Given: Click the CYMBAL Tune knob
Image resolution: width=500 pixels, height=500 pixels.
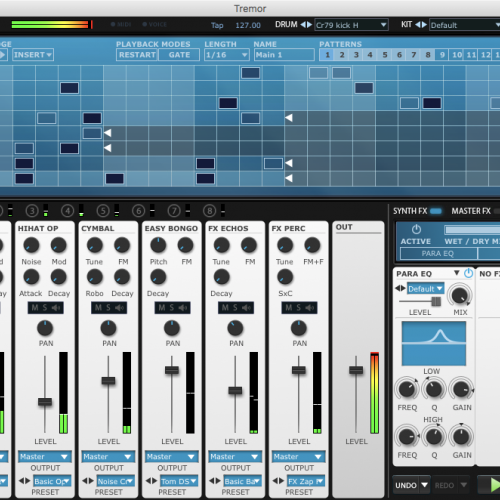Looking at the screenshot, I should point(95,245).
